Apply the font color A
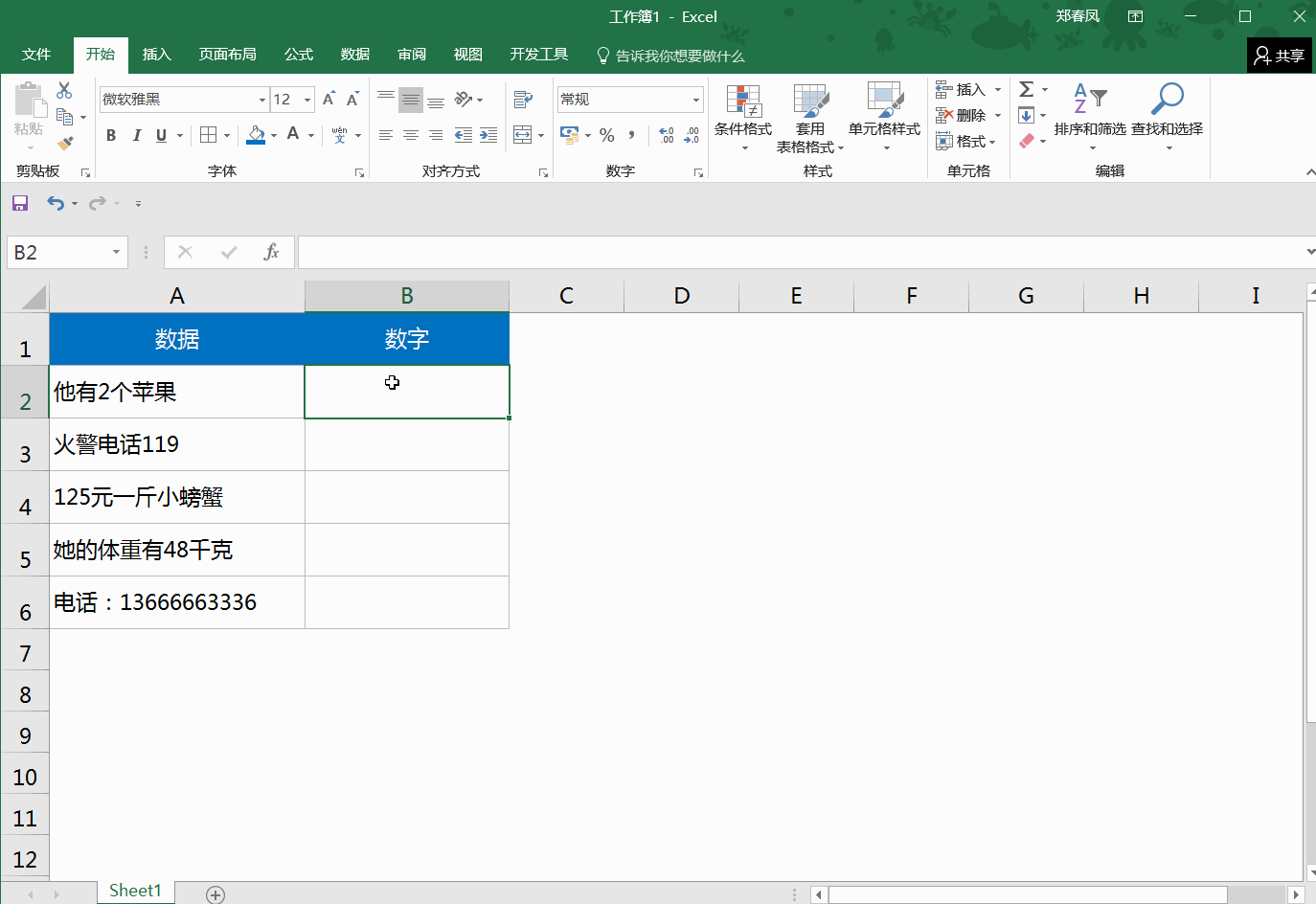 tap(293, 134)
